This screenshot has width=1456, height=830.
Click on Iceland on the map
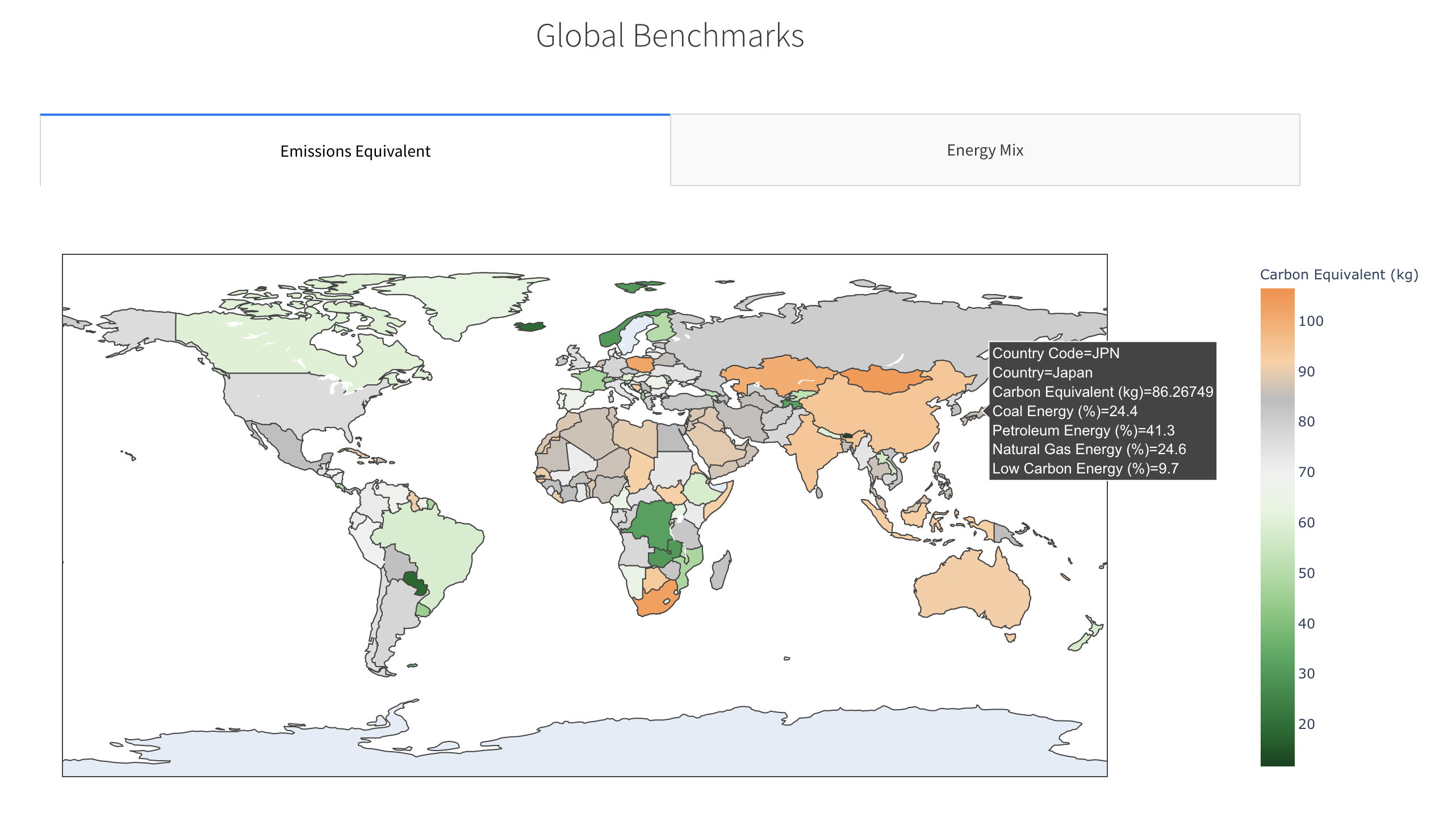[x=530, y=326]
